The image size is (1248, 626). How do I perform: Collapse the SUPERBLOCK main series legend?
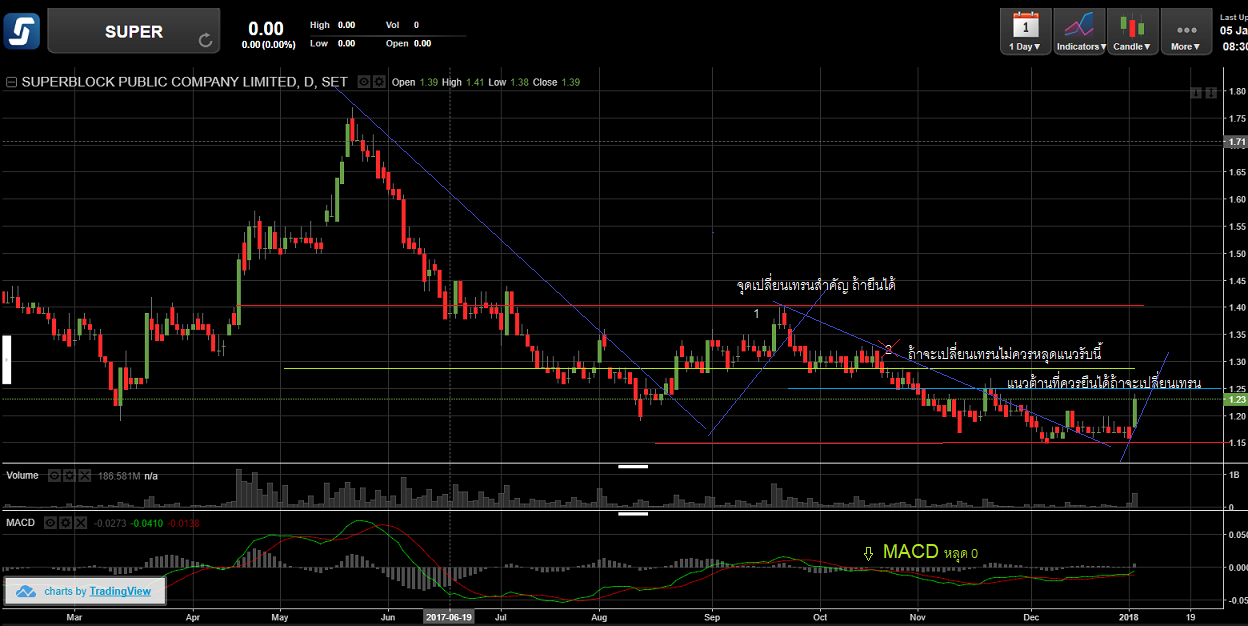tap(11, 82)
